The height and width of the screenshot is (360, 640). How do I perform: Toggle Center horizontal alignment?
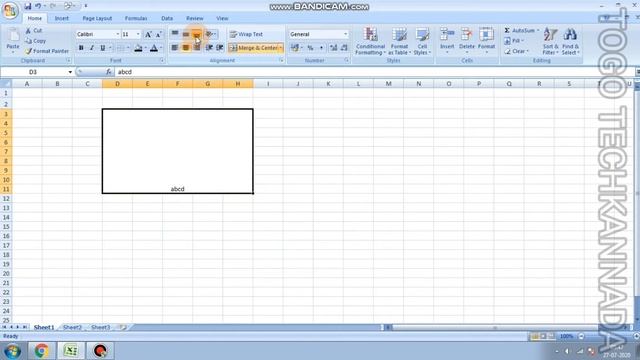pos(186,48)
